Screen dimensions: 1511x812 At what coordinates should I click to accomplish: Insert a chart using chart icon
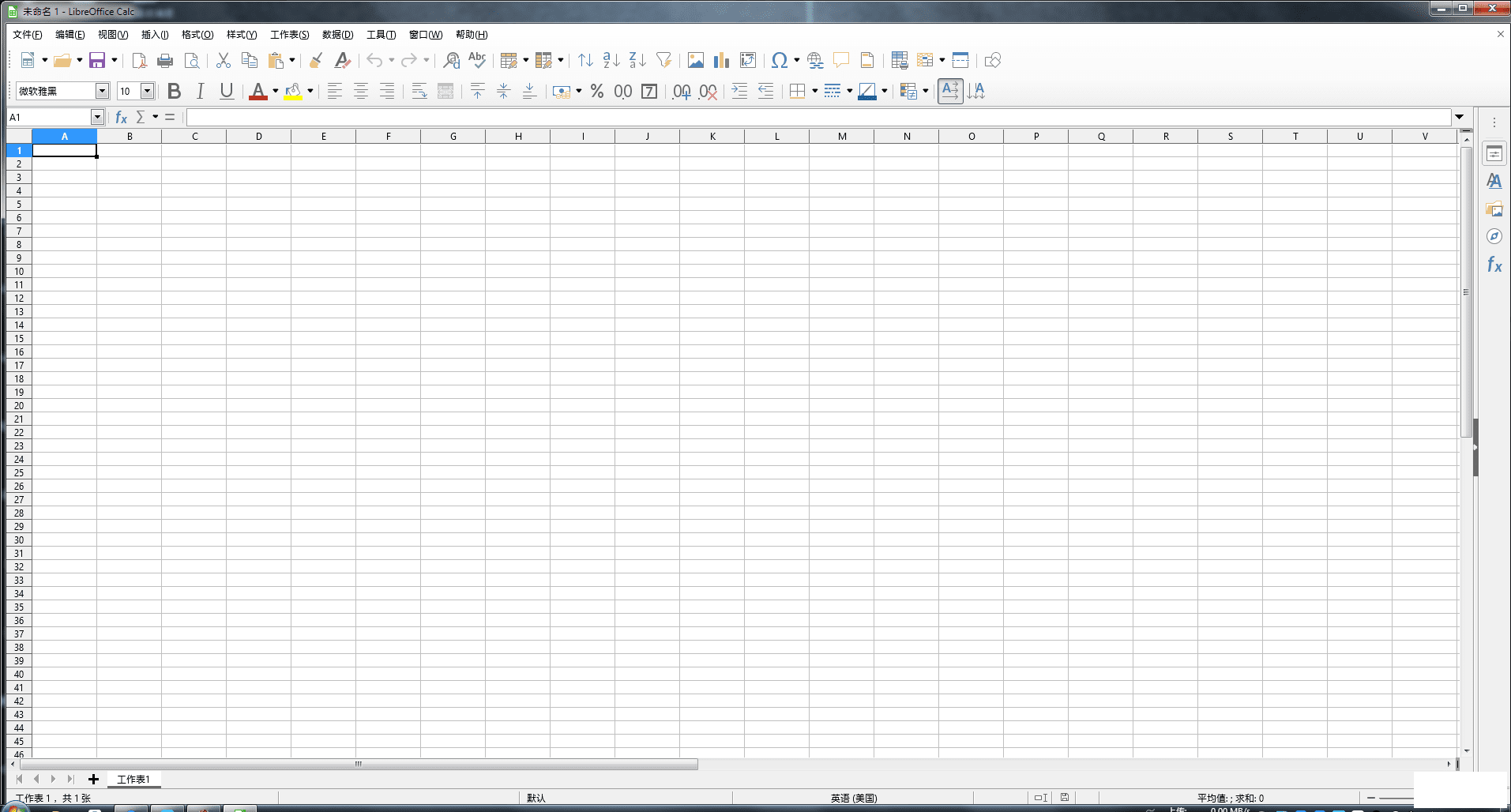pos(722,60)
